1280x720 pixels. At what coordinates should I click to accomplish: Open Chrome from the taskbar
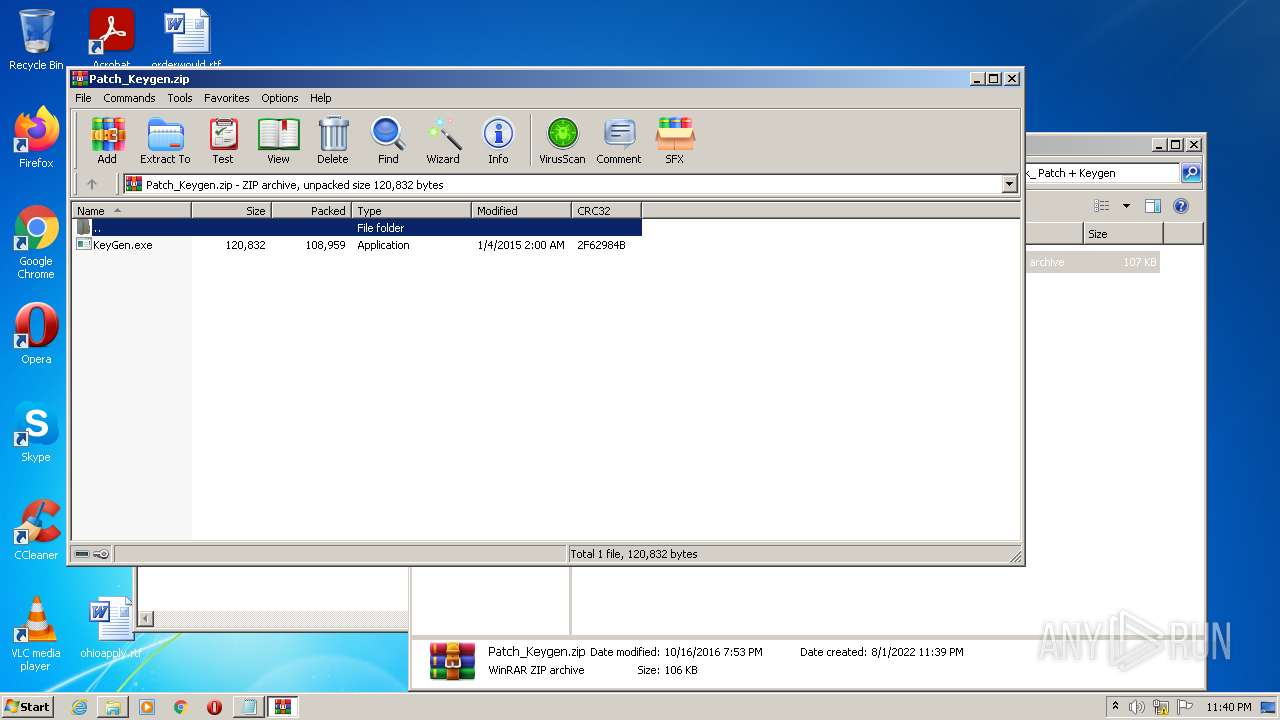point(180,707)
